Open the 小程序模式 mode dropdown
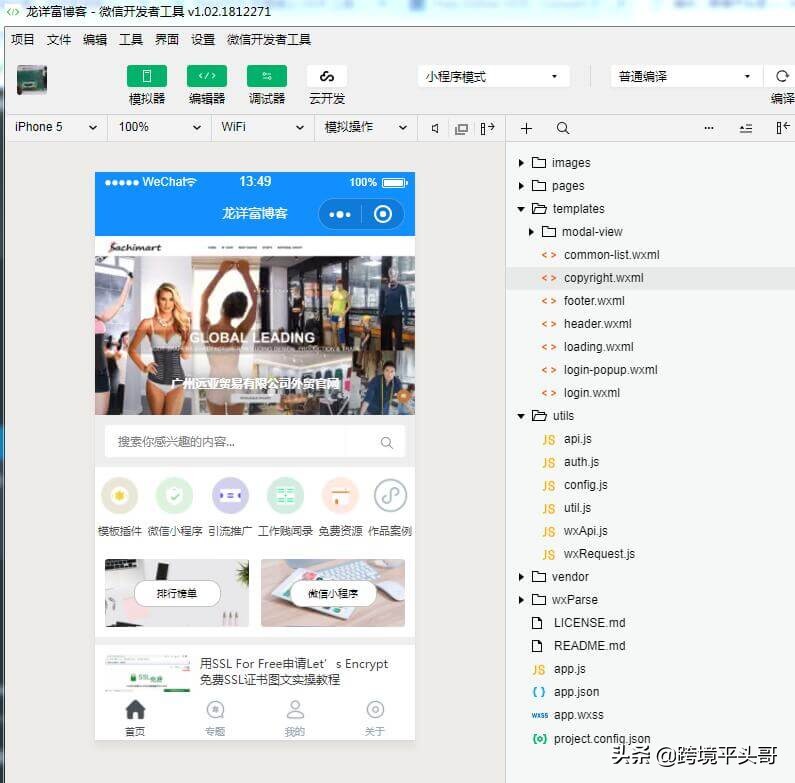Image resolution: width=795 pixels, height=783 pixels. tap(493, 77)
